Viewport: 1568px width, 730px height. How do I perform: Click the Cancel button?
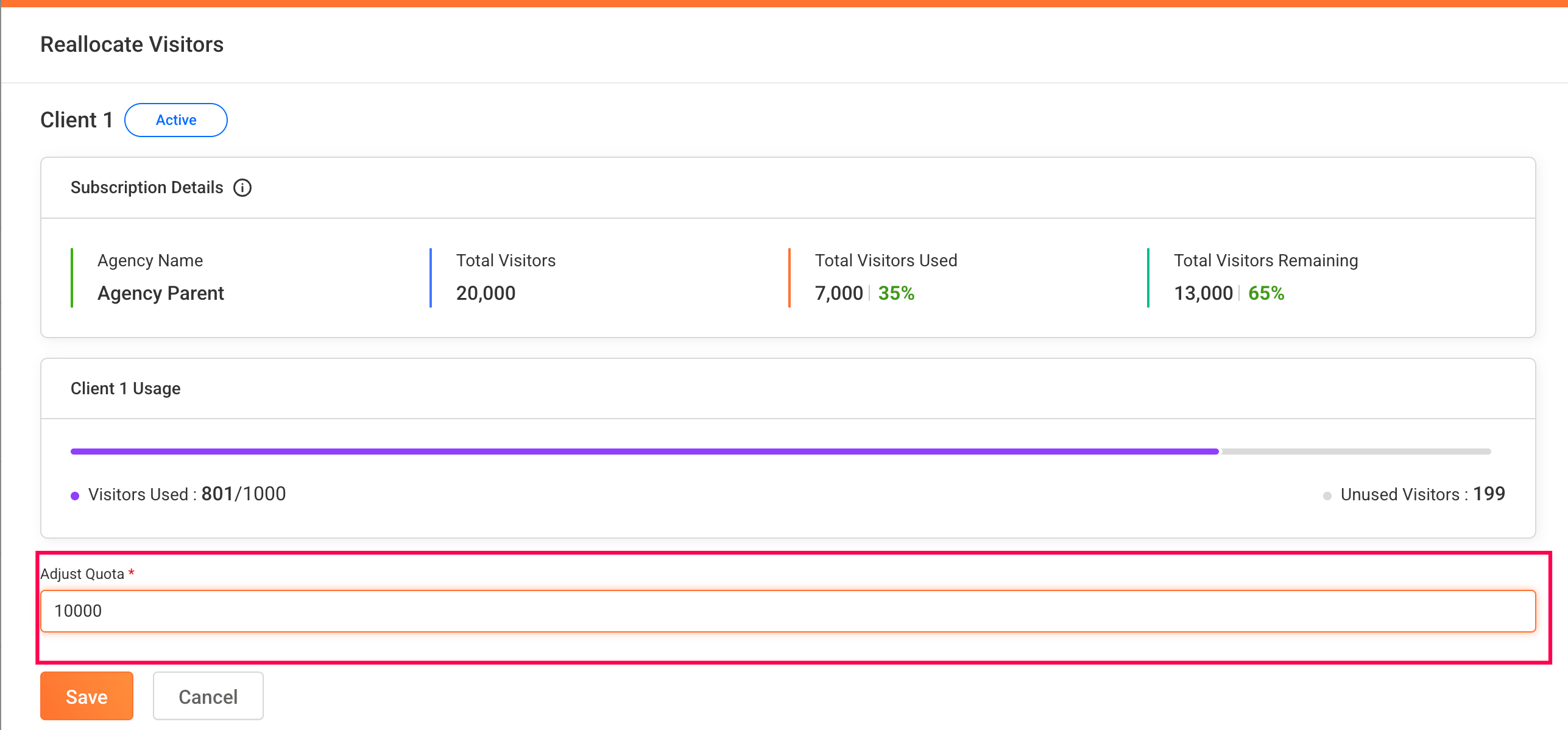point(208,696)
